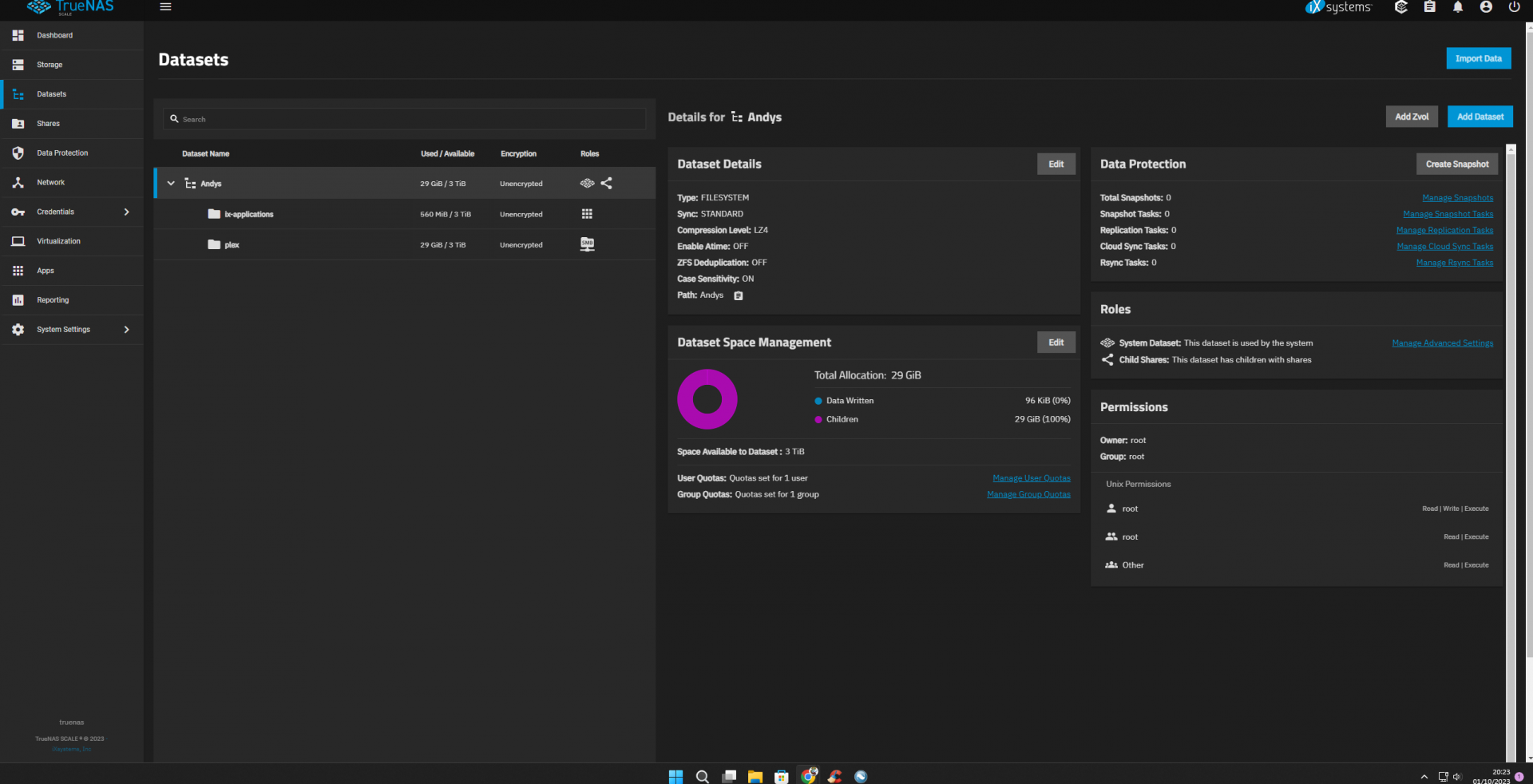This screenshot has width=1533, height=784.
Task: Click the Used / Available column header
Action: 447,154
